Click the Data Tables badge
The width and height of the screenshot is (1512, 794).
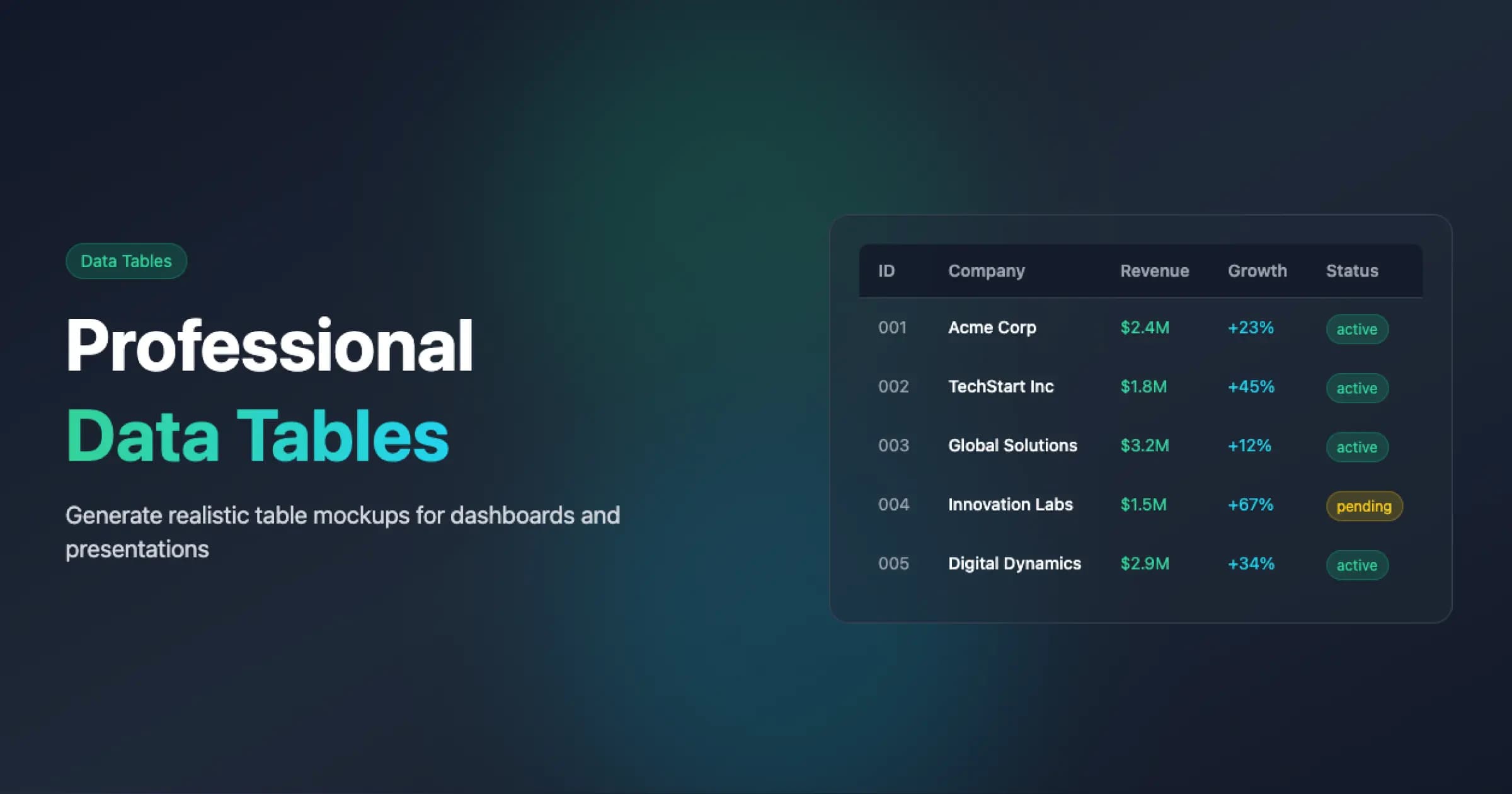point(125,260)
